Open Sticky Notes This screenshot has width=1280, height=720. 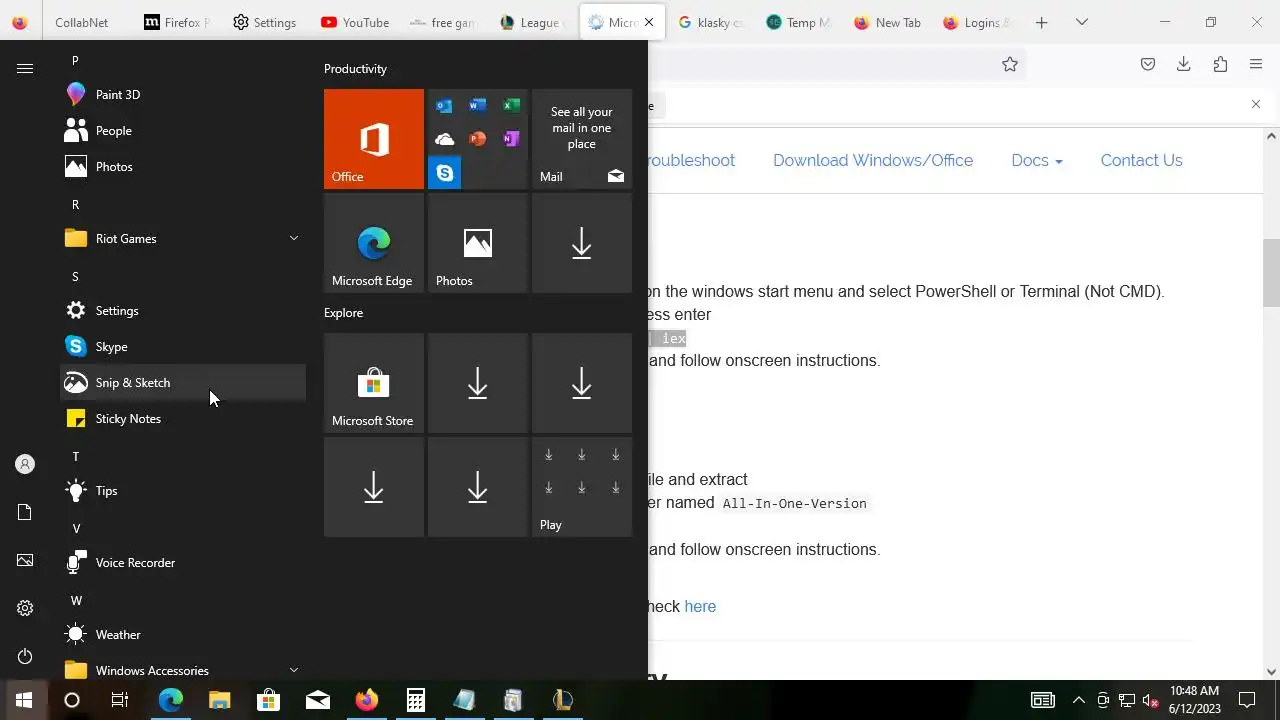183,419
